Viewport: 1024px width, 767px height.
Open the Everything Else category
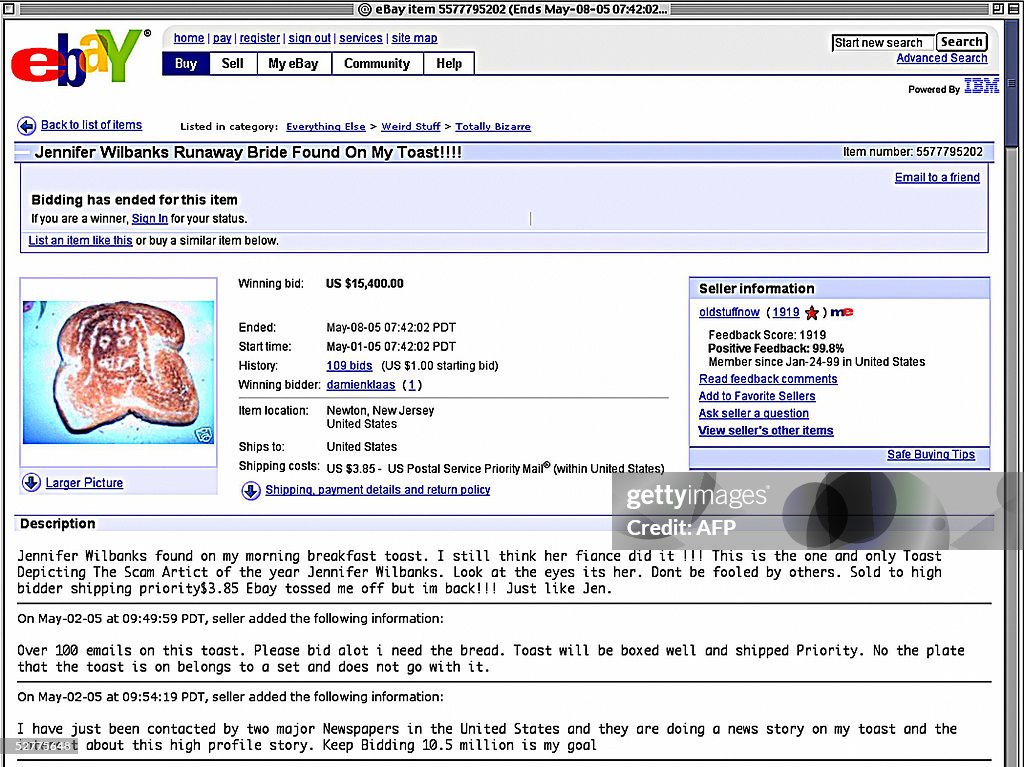(x=326, y=127)
